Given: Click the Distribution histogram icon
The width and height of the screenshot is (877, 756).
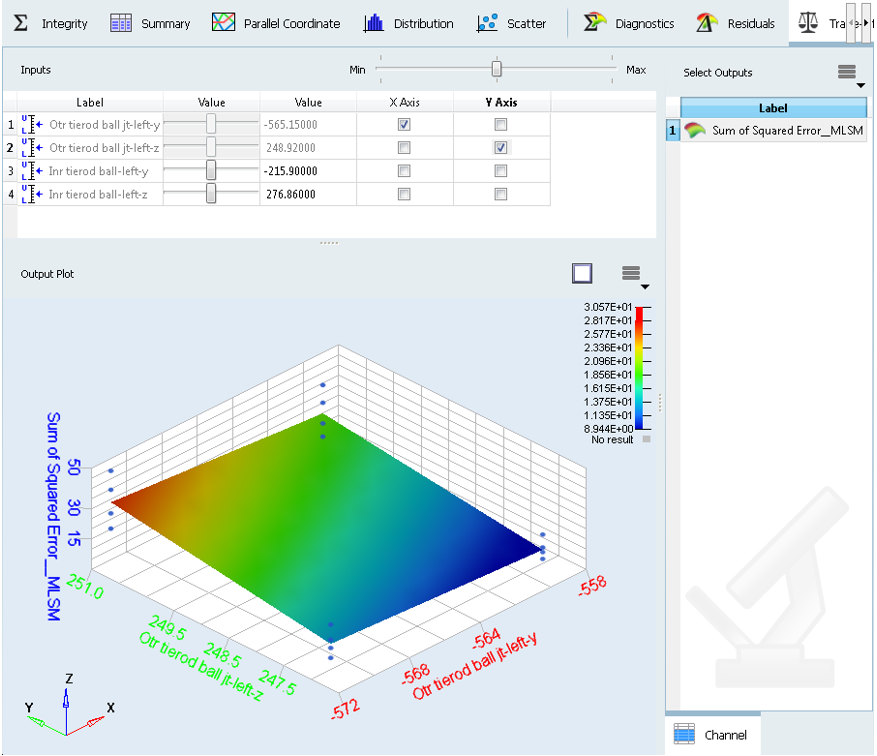Looking at the screenshot, I should [x=374, y=23].
